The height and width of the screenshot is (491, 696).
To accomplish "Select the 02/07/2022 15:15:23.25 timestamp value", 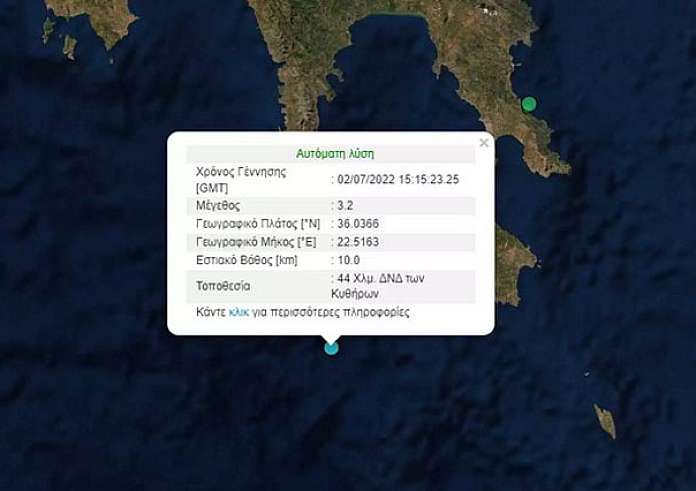I will (x=398, y=179).
